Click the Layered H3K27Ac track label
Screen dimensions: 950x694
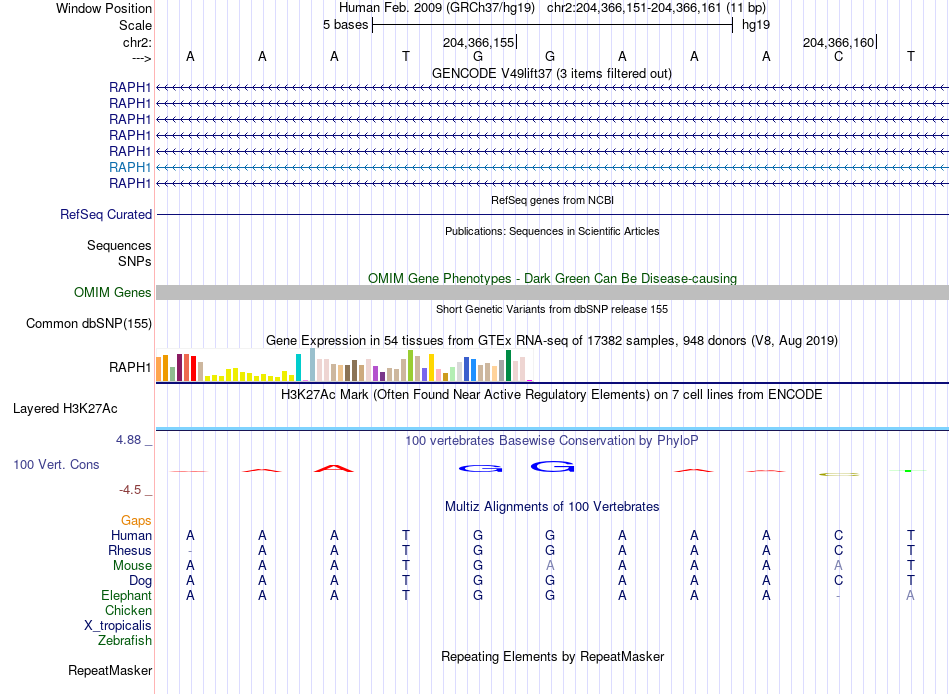point(65,409)
